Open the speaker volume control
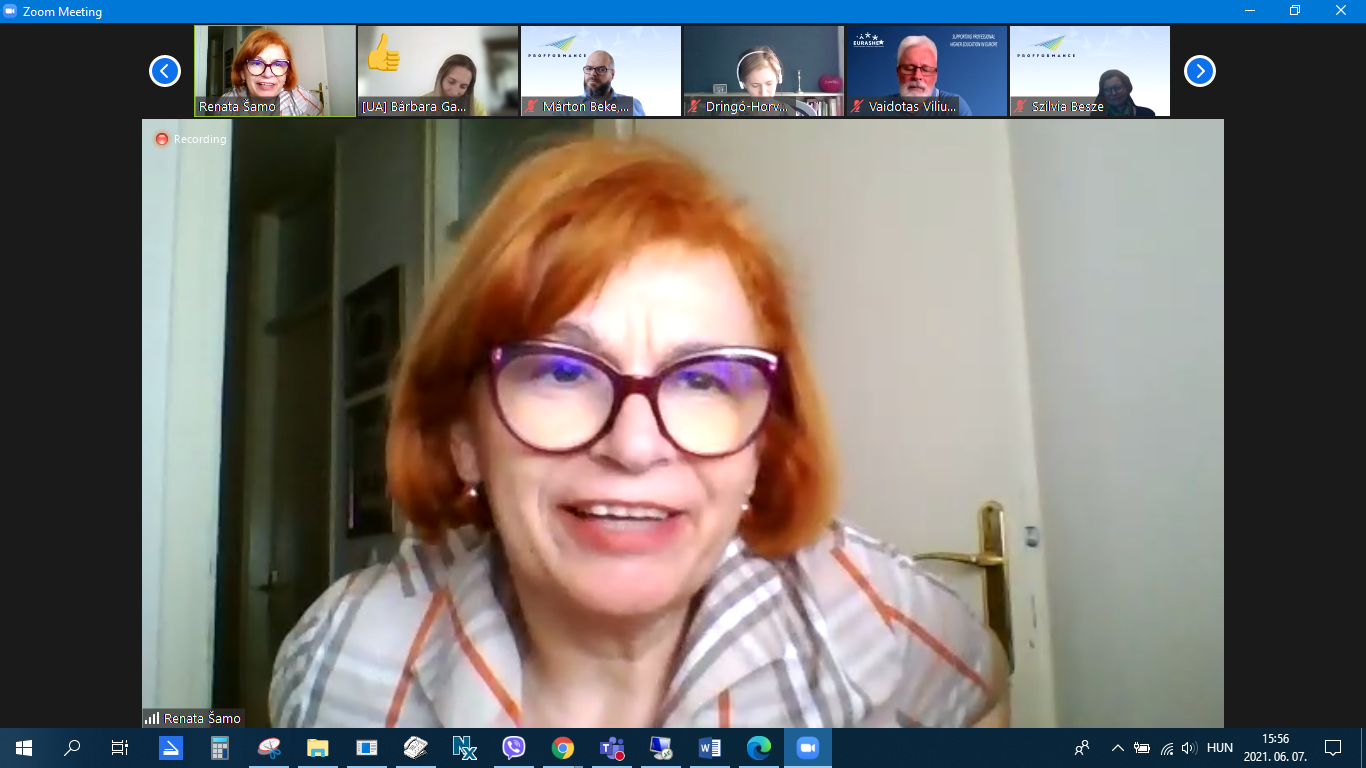 (1189, 748)
